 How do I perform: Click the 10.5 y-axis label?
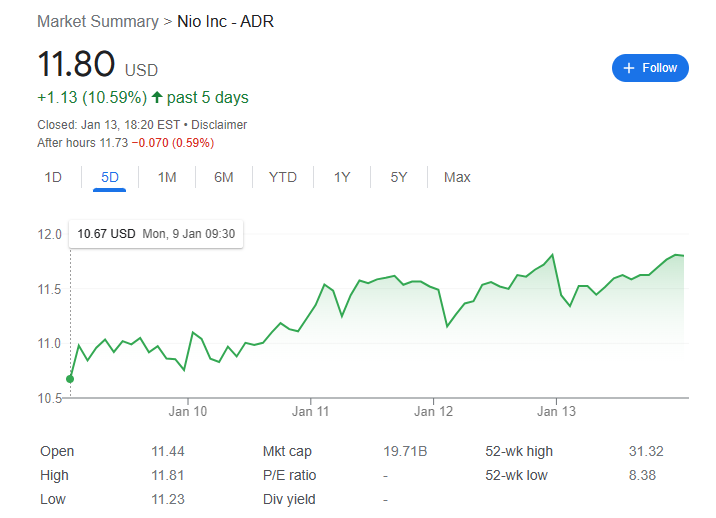click(x=49, y=398)
